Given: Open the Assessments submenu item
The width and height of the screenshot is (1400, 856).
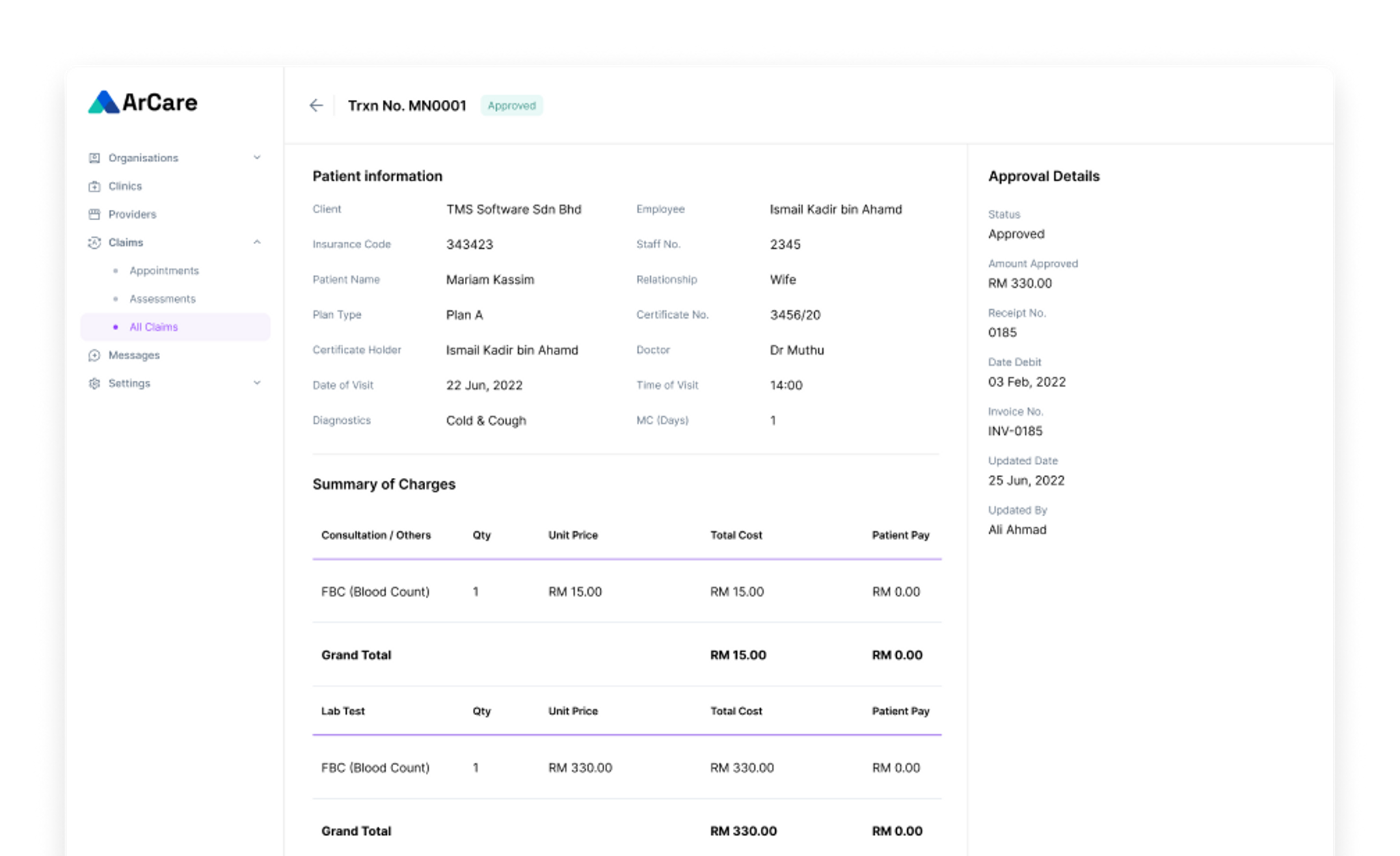Looking at the screenshot, I should [163, 299].
